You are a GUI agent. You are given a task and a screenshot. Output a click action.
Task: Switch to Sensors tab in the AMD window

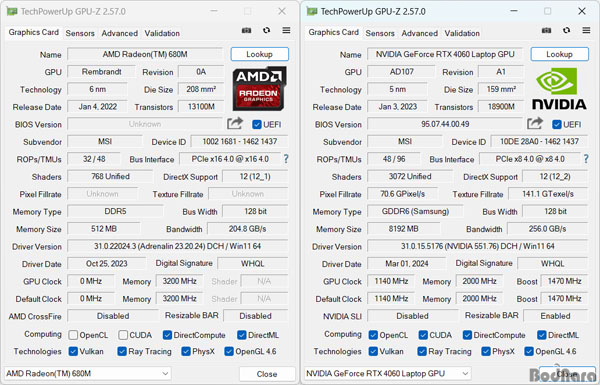pos(80,33)
